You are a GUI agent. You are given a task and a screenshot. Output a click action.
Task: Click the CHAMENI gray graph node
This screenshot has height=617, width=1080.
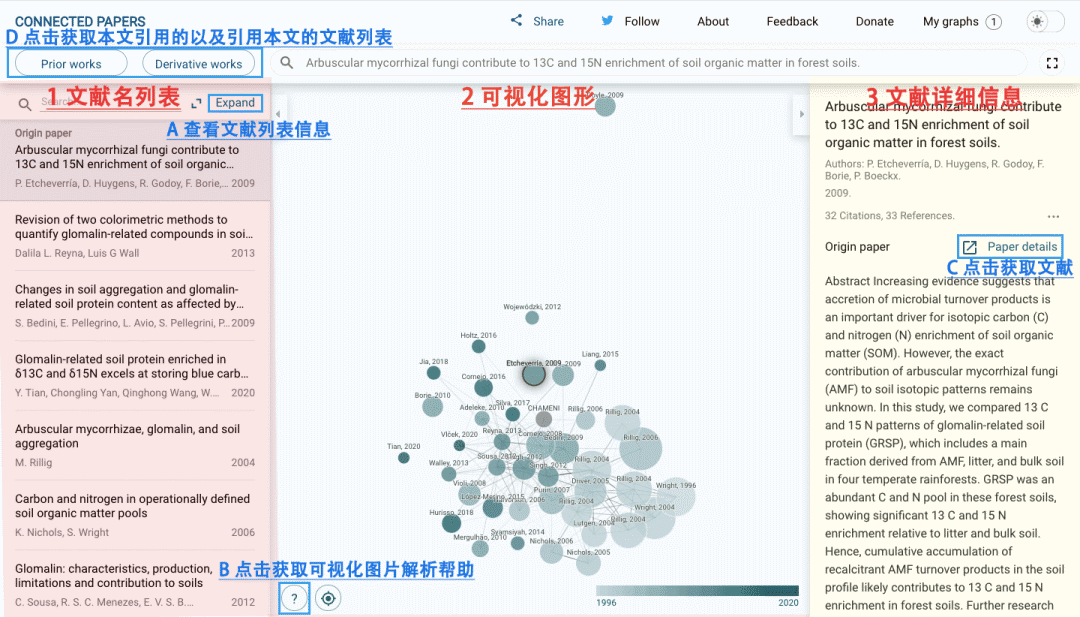(x=543, y=419)
